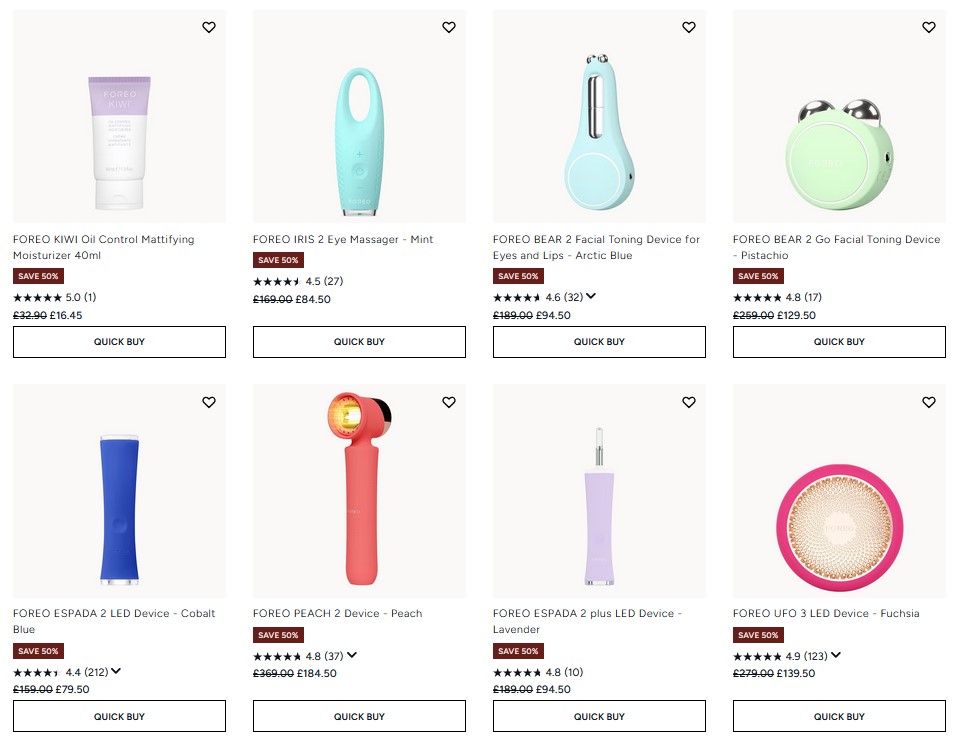
Task: Open the FOREO PEACH 2 product page
Action: pyautogui.click(x=336, y=613)
